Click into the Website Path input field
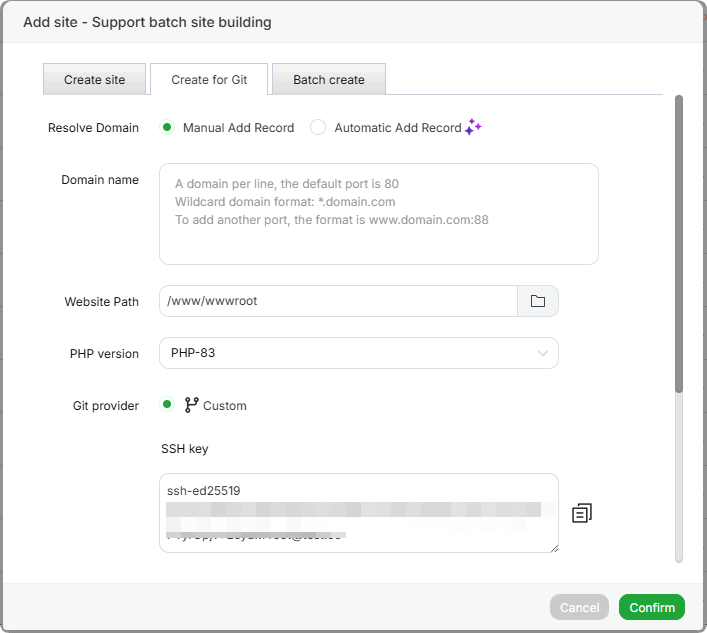 coord(338,301)
